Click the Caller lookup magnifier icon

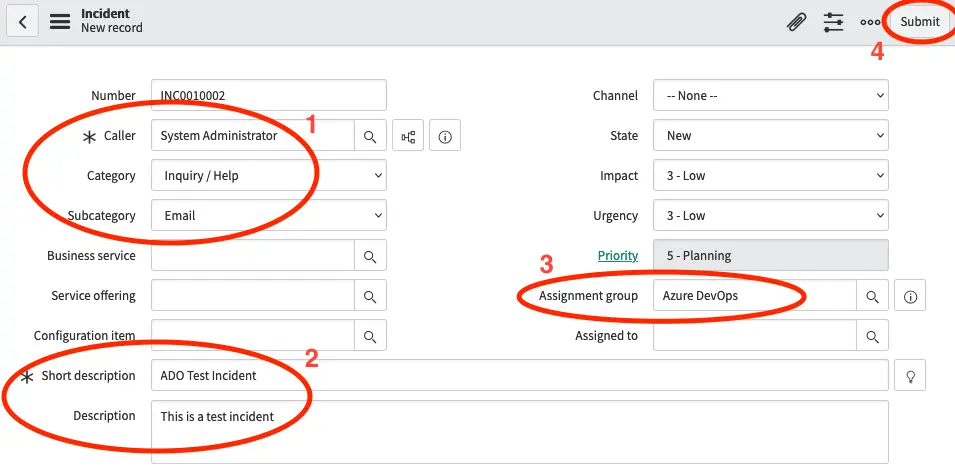[x=370, y=136]
